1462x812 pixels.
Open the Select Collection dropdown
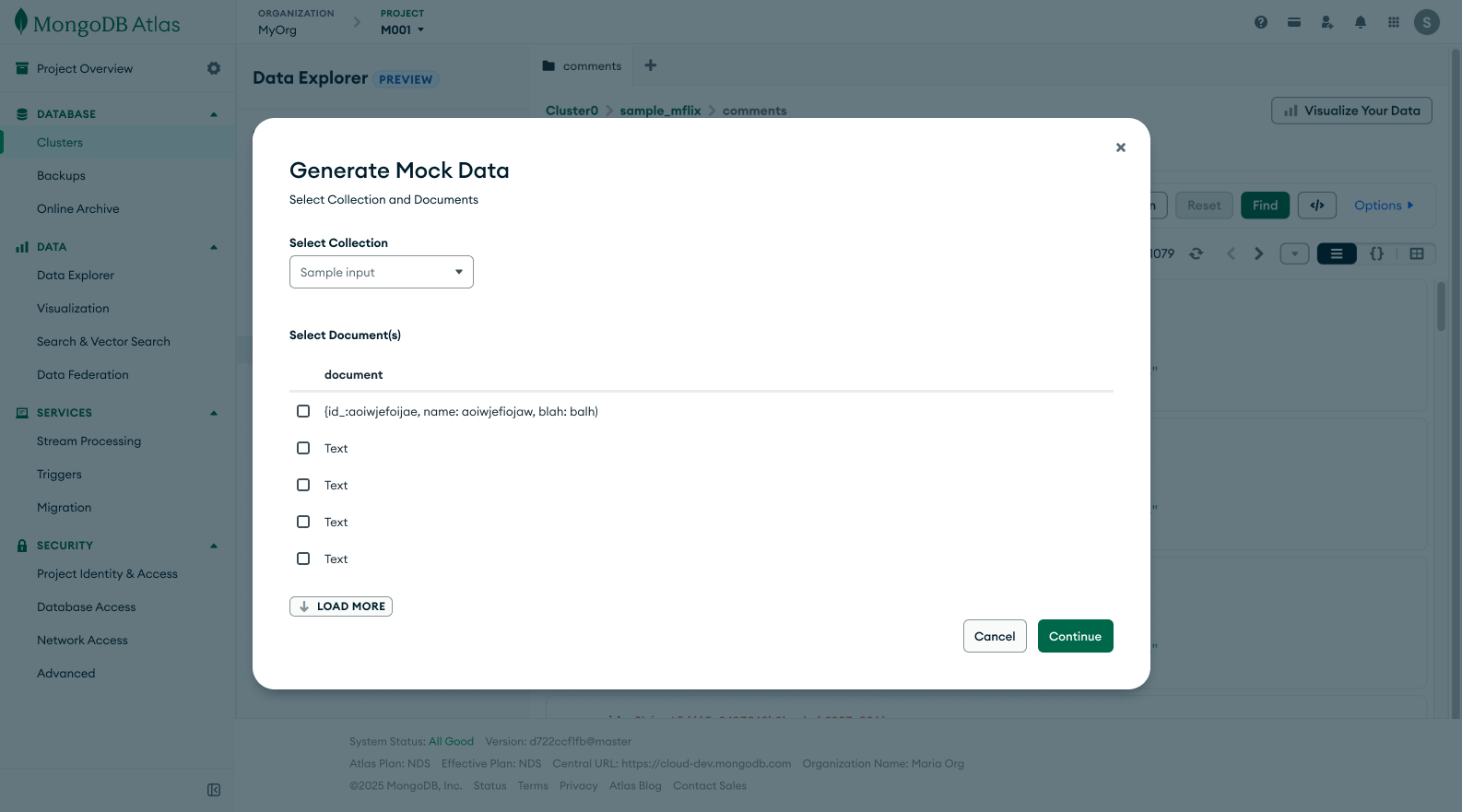pos(382,272)
